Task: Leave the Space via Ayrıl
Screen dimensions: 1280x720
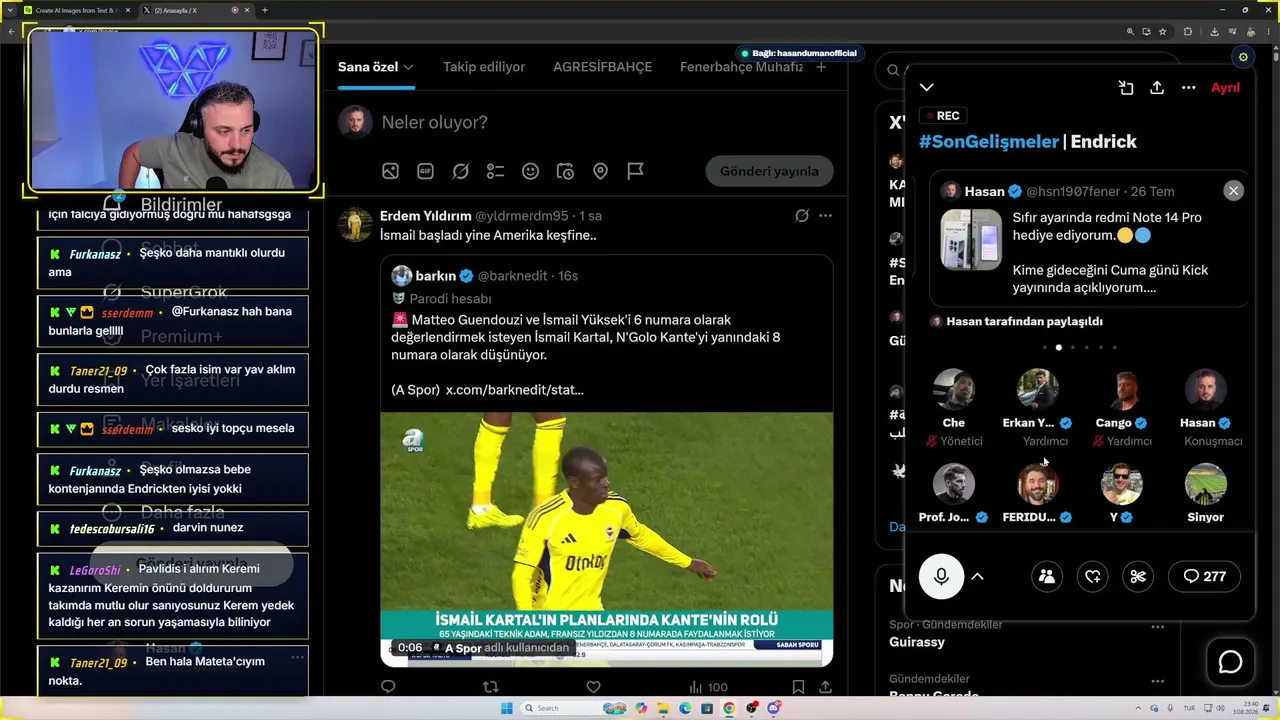Action: click(x=1225, y=88)
